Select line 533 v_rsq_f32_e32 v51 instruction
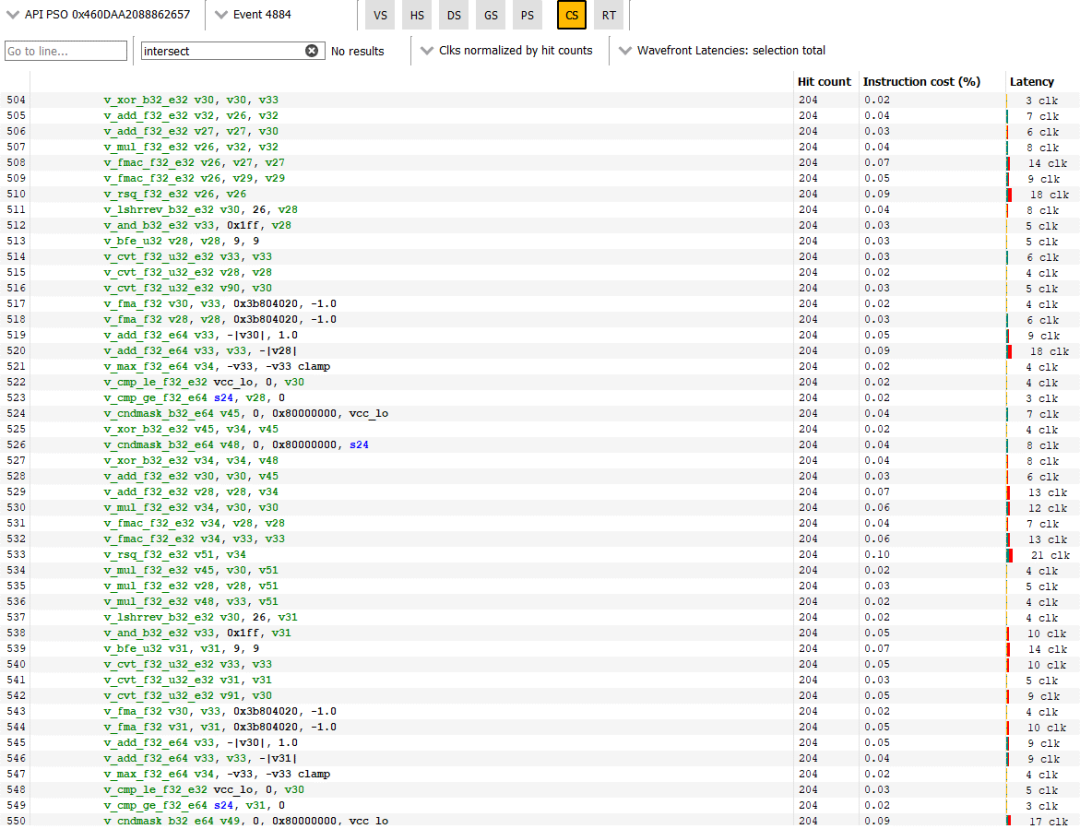 click(x=174, y=554)
